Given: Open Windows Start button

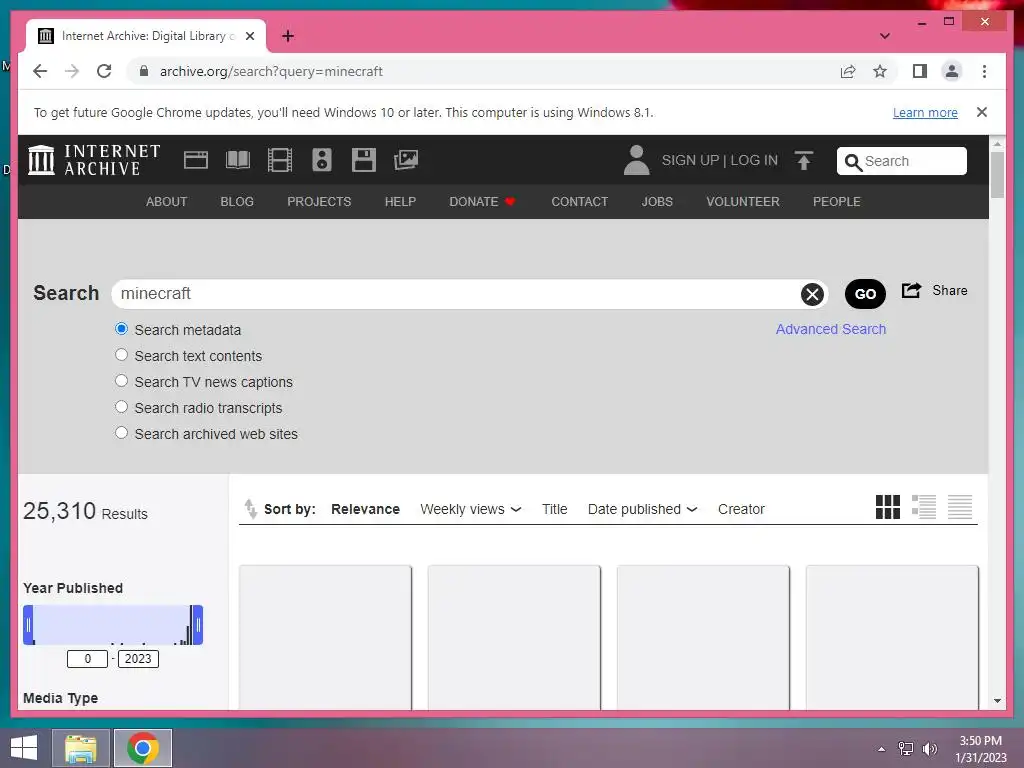Looking at the screenshot, I should tap(24, 748).
